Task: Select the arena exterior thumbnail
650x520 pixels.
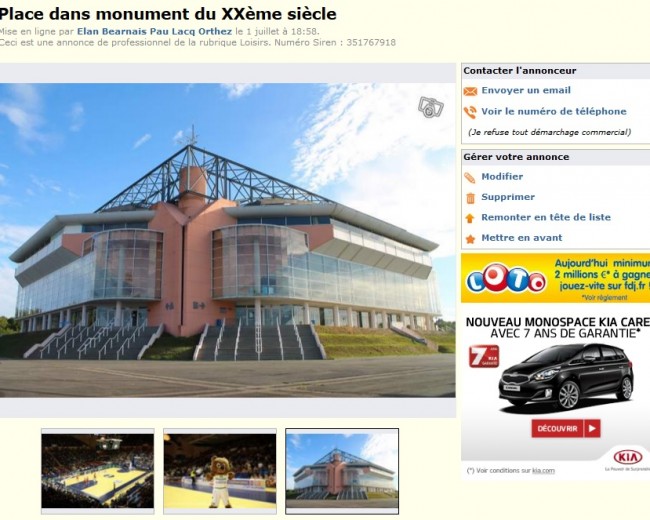Action: pyautogui.click(x=342, y=471)
